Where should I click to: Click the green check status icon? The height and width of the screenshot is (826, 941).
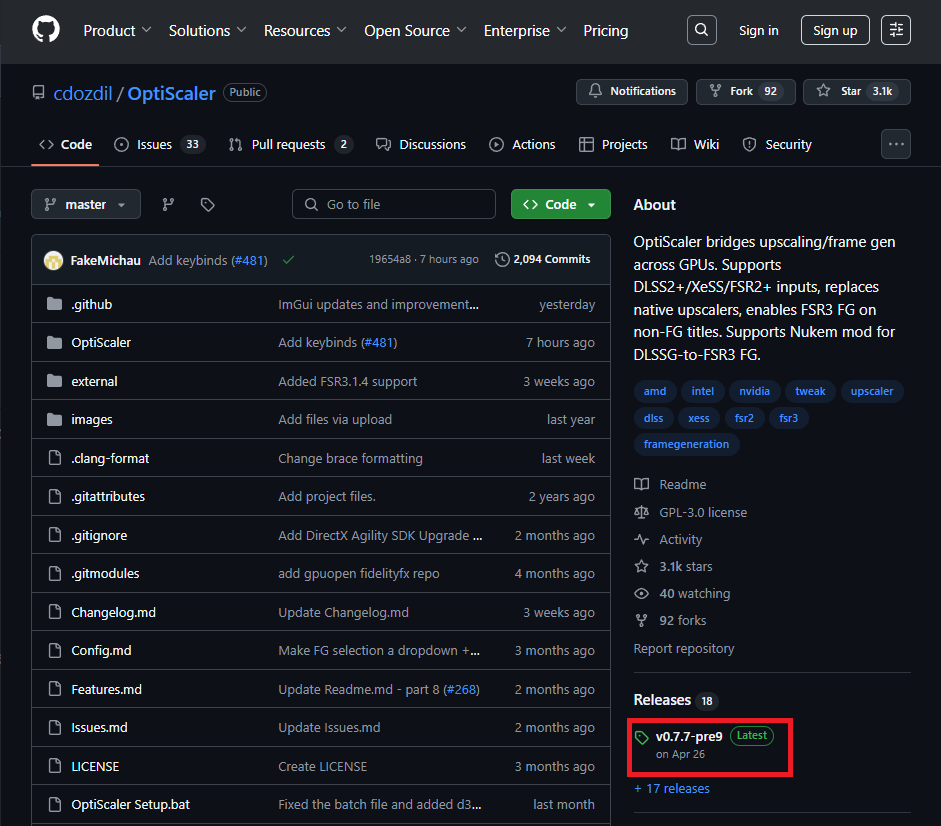click(289, 260)
